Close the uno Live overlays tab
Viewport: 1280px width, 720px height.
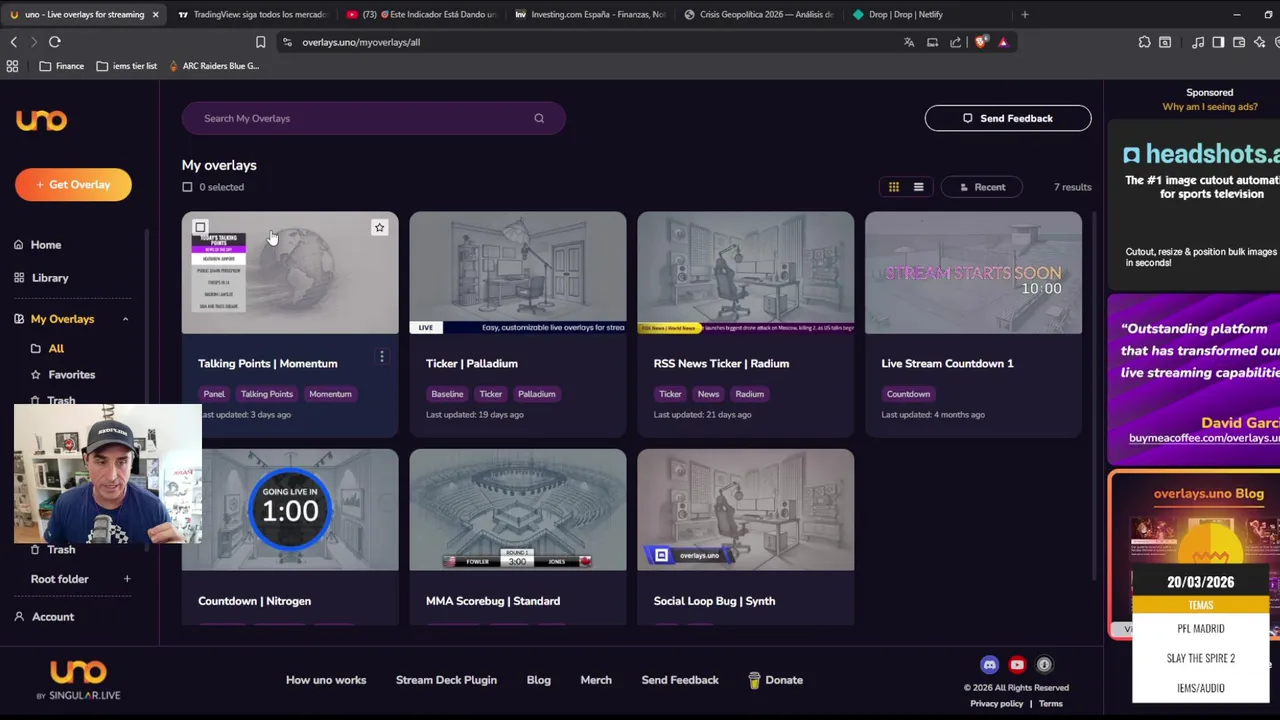coord(155,14)
